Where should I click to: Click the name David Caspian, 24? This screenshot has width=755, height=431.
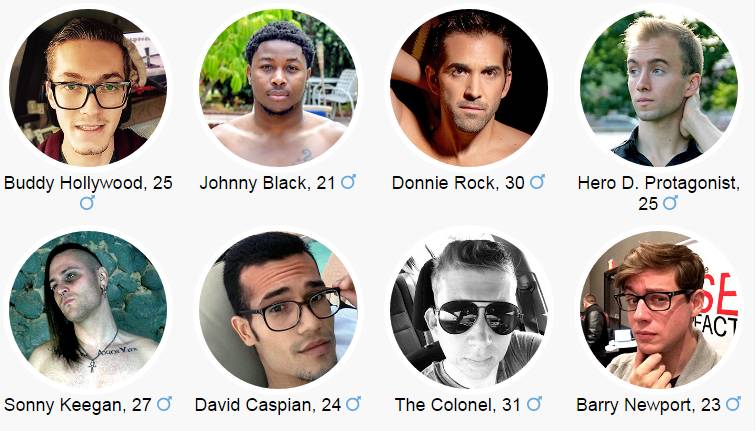pos(268,405)
